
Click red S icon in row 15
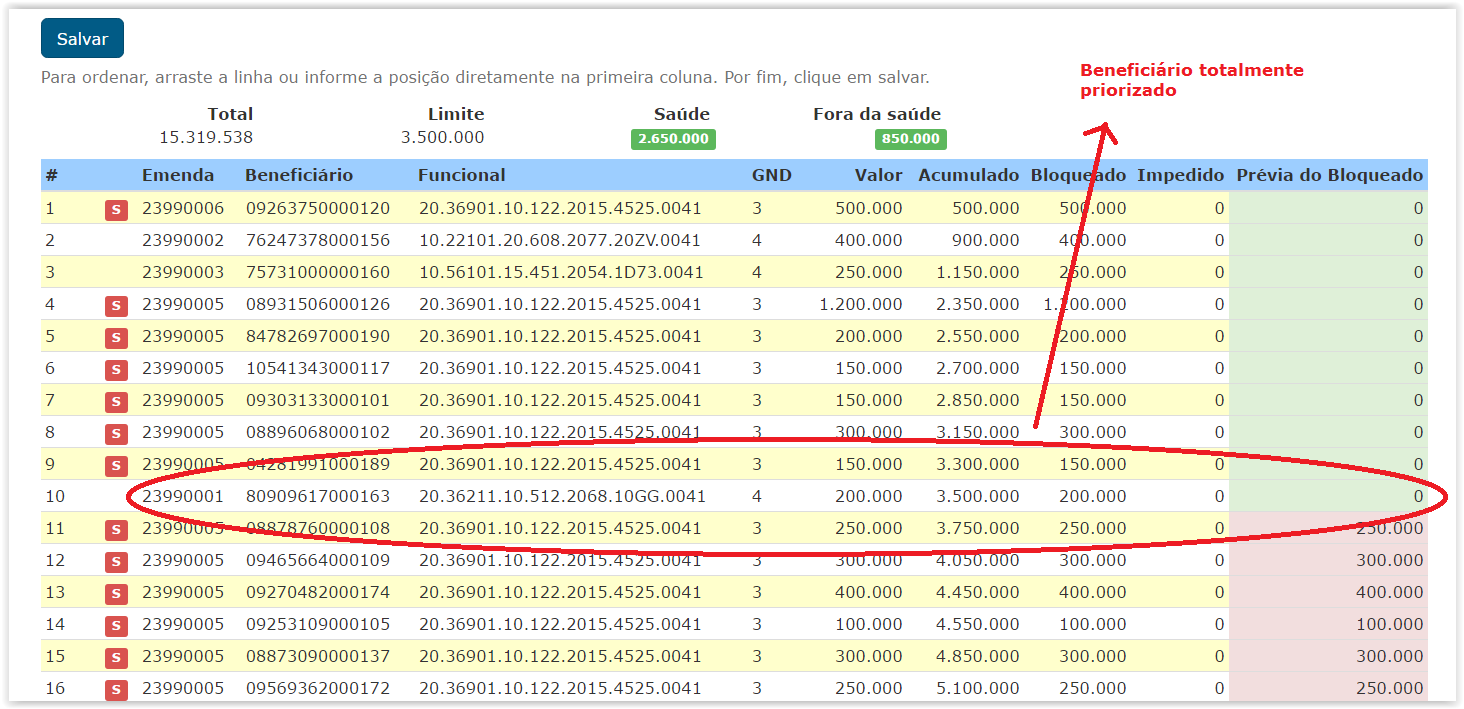116,657
